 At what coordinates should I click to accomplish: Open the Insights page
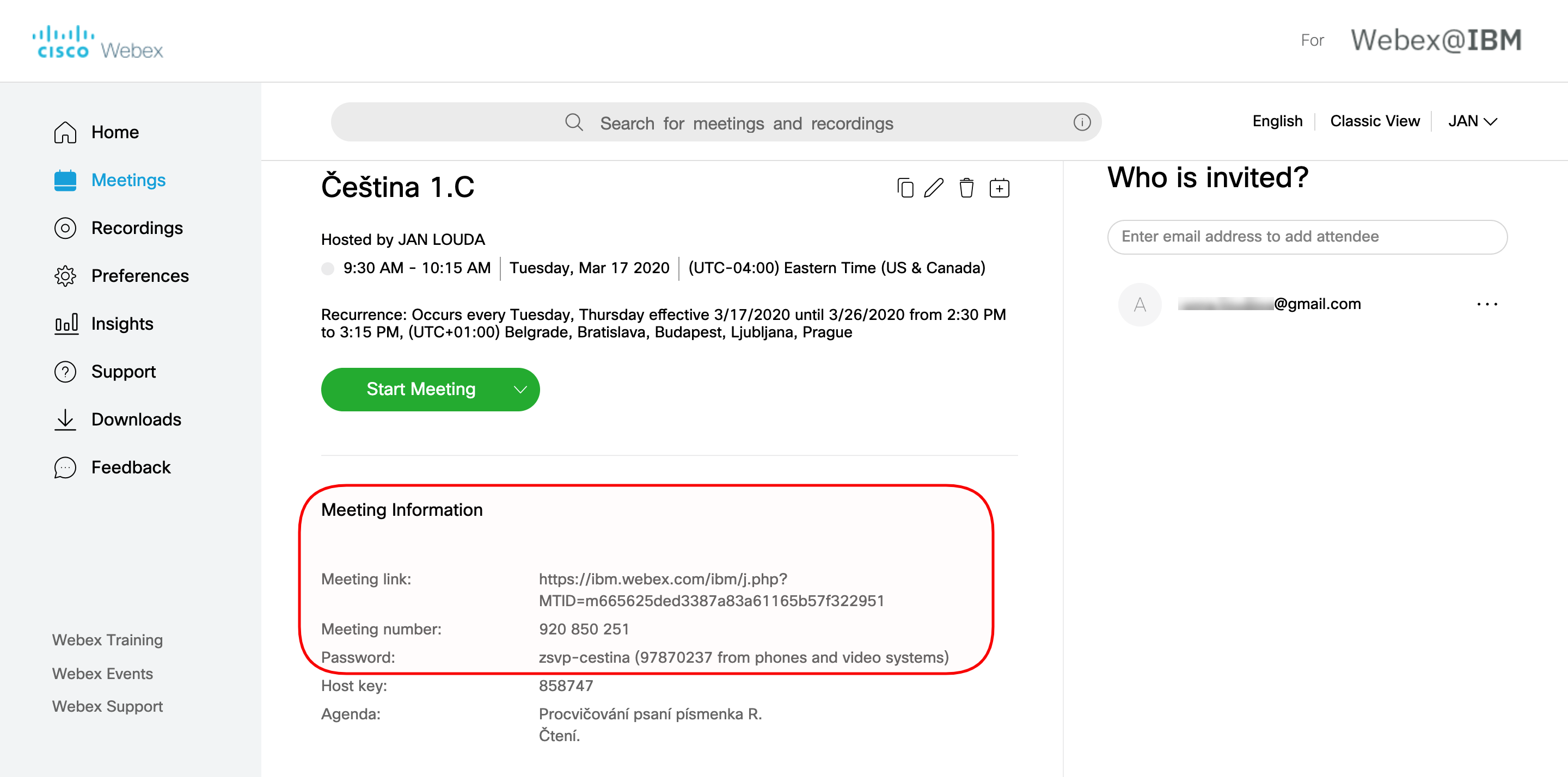(122, 324)
